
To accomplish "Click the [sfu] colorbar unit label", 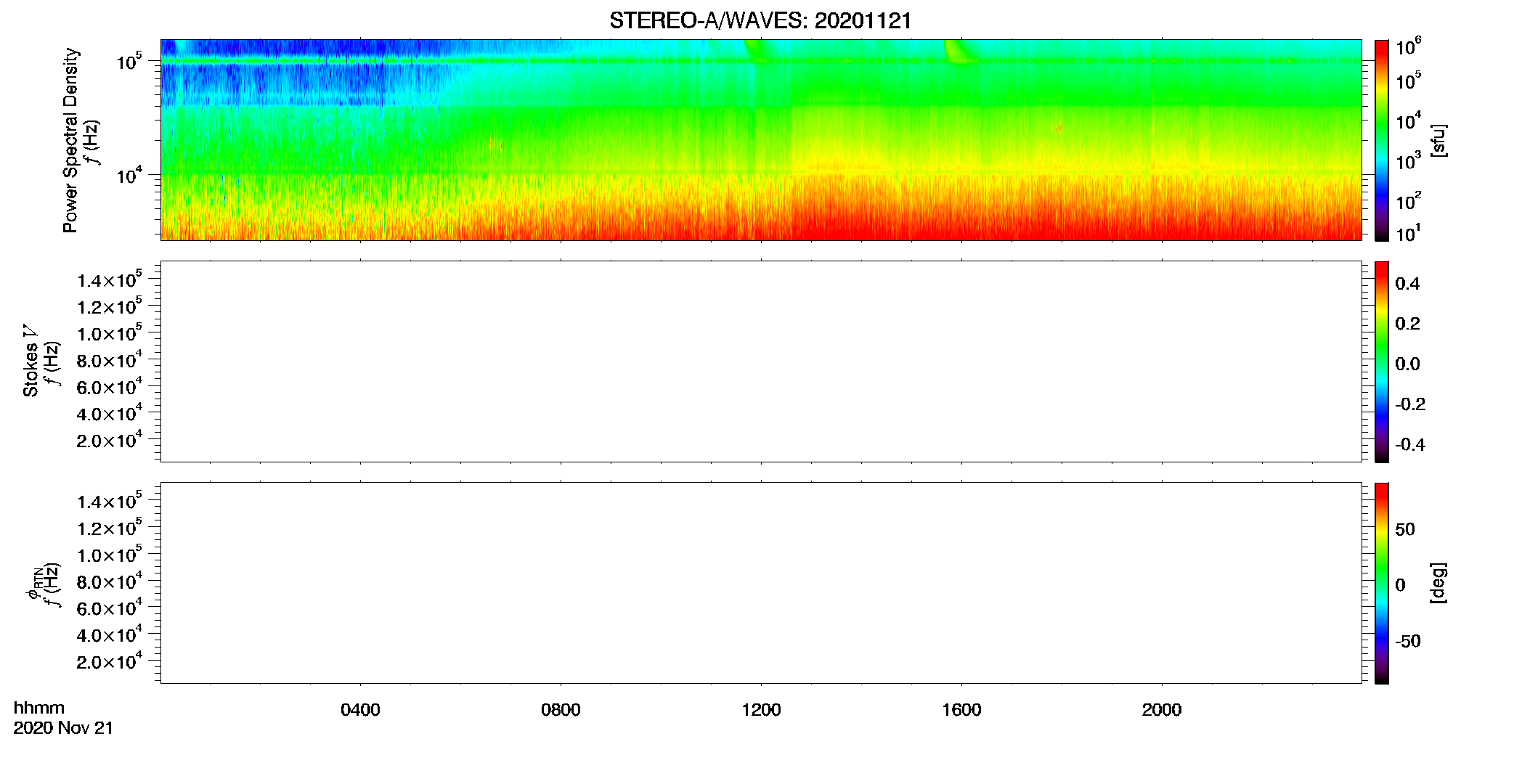I will (1438, 140).
